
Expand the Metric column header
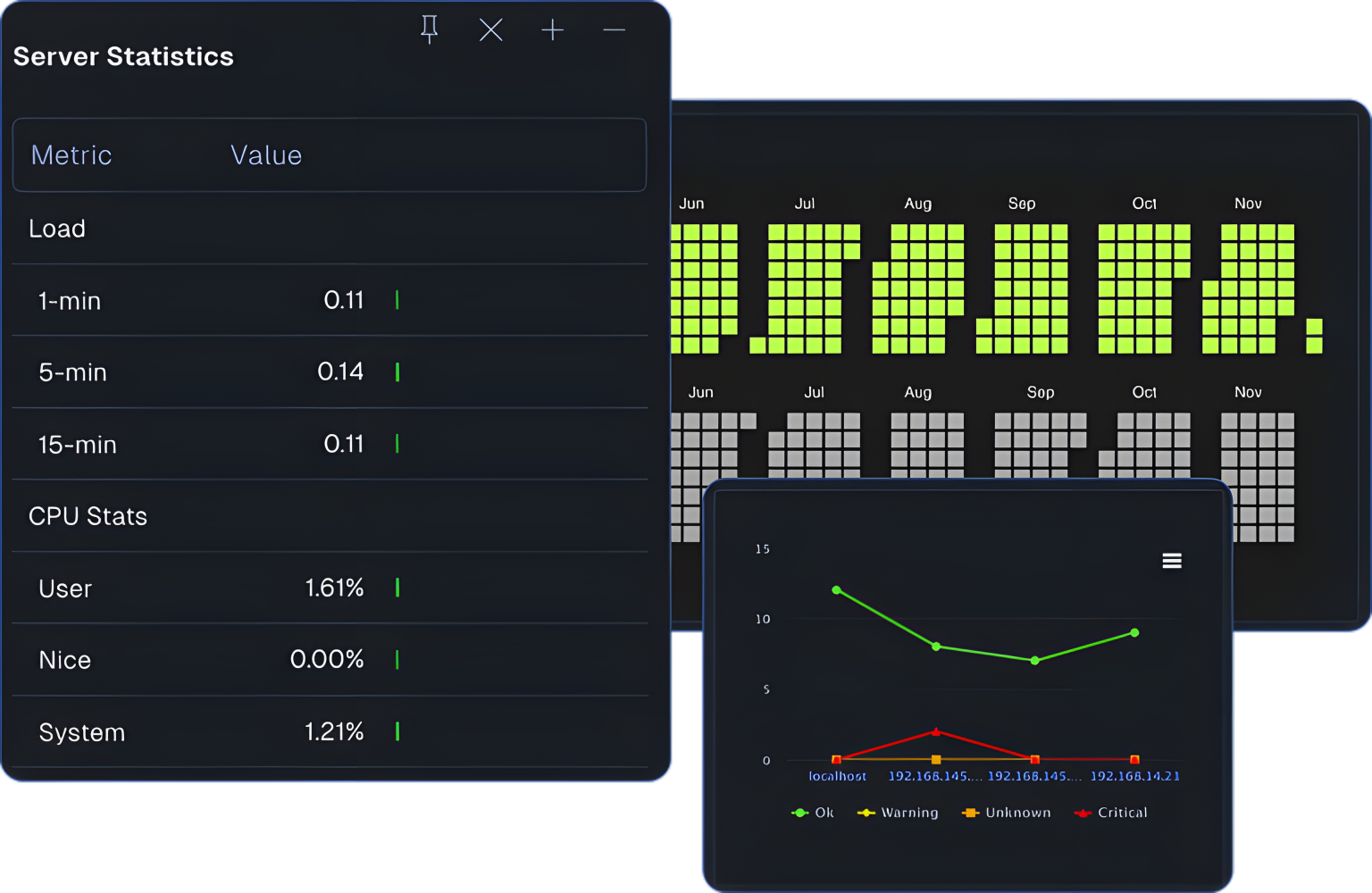71,154
